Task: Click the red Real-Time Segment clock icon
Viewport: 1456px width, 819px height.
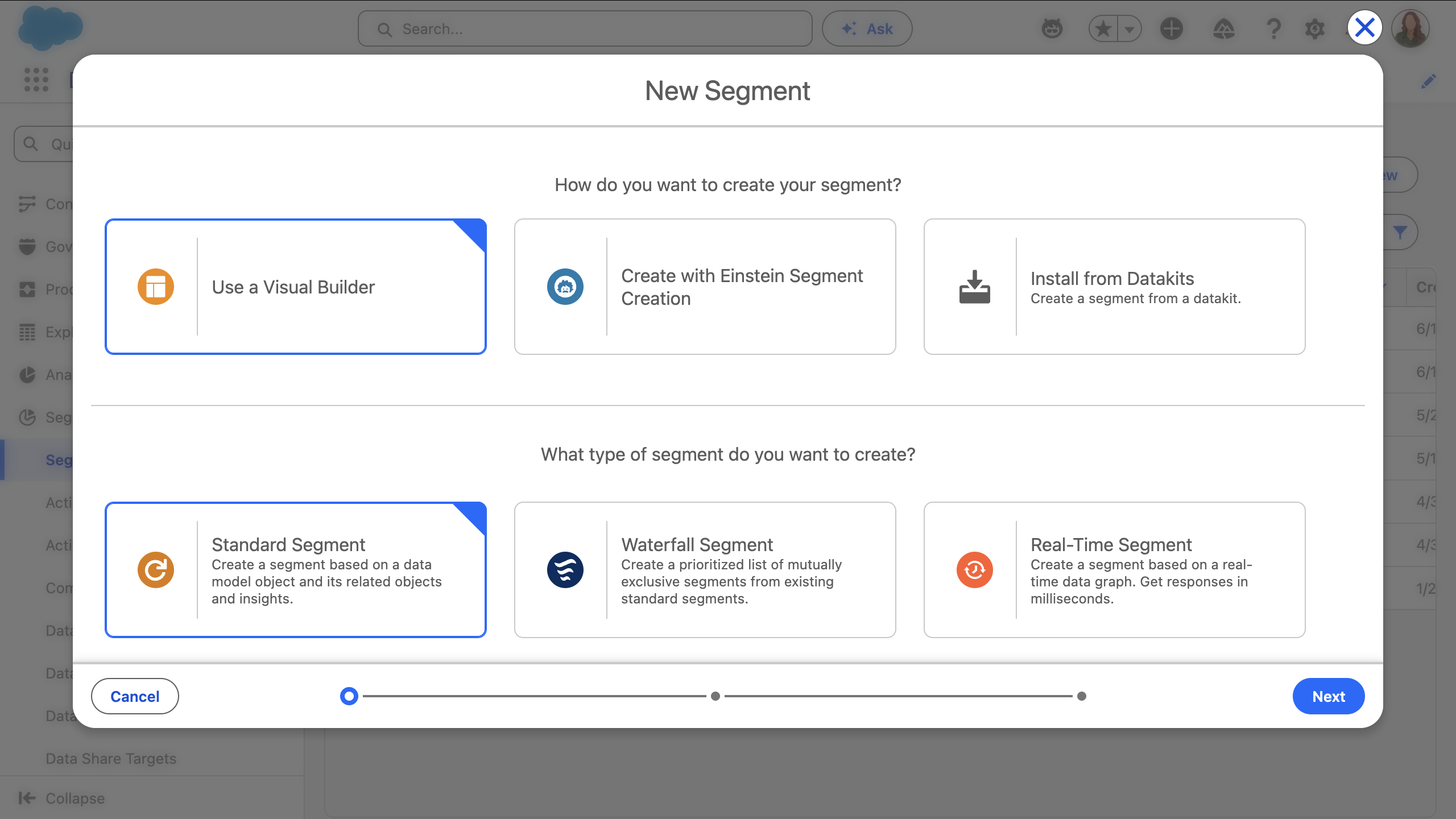Action: (975, 570)
